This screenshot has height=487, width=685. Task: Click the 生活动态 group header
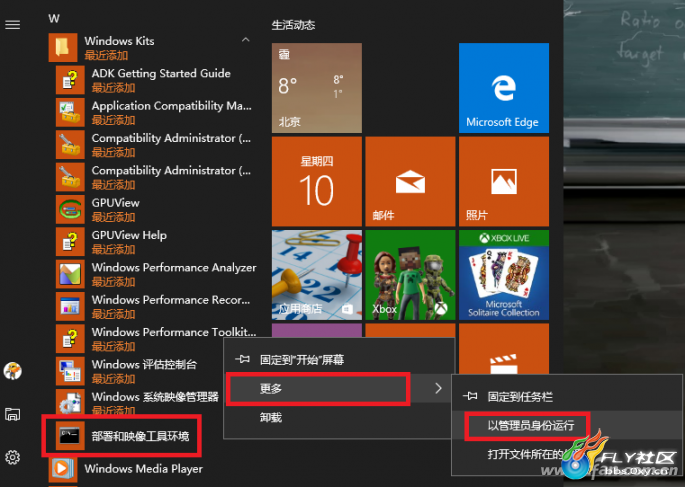tap(293, 25)
